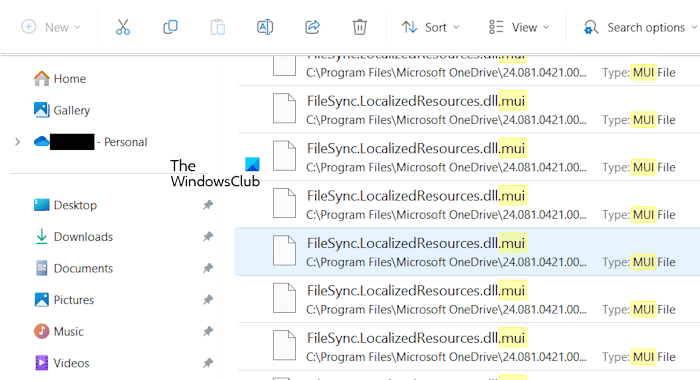Viewport: 700px width, 380px height.
Task: Click the pin icon beside Videos
Action: [208, 363]
